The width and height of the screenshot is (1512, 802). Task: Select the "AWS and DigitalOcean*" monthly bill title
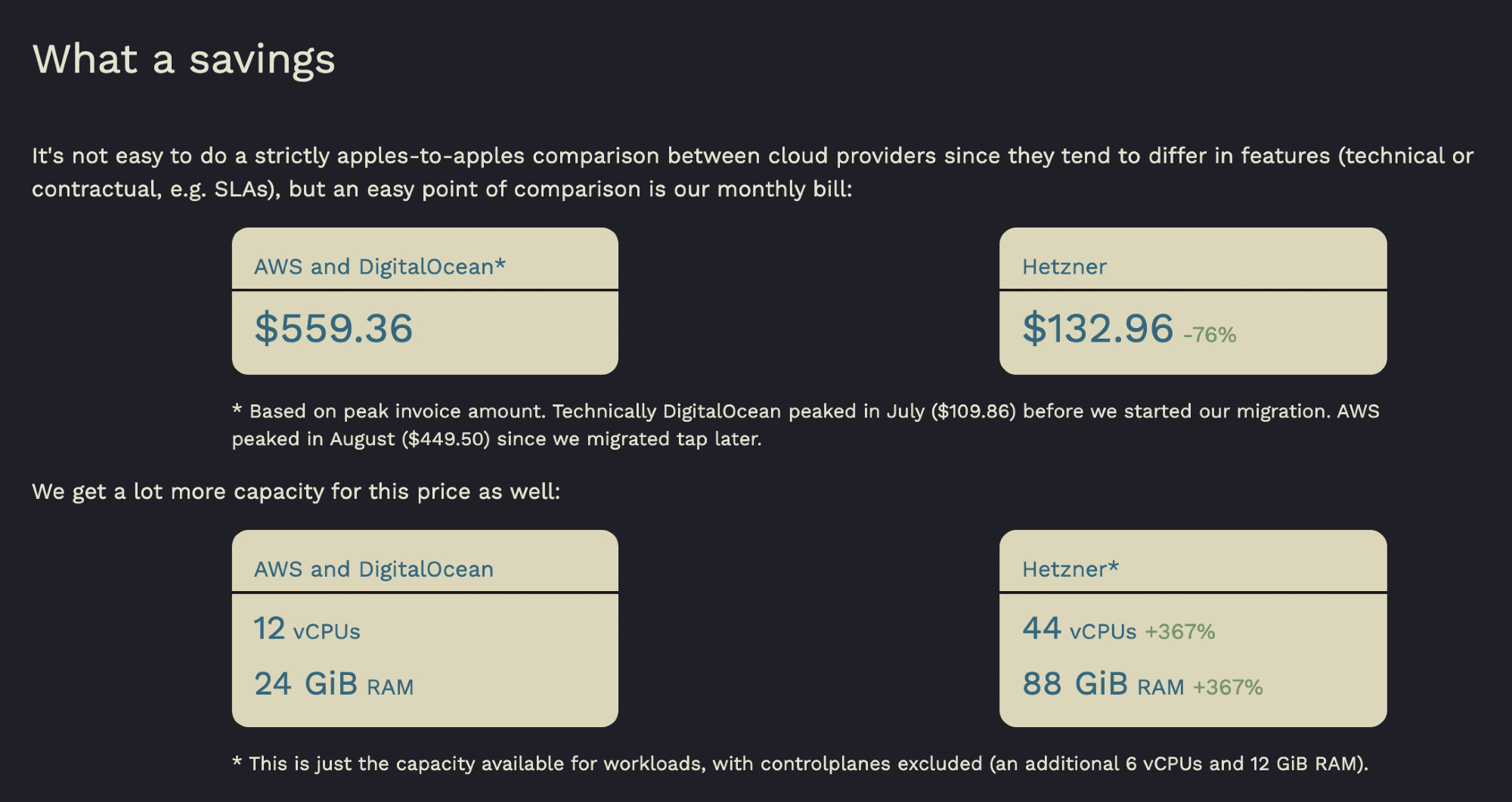pyautogui.click(x=380, y=267)
